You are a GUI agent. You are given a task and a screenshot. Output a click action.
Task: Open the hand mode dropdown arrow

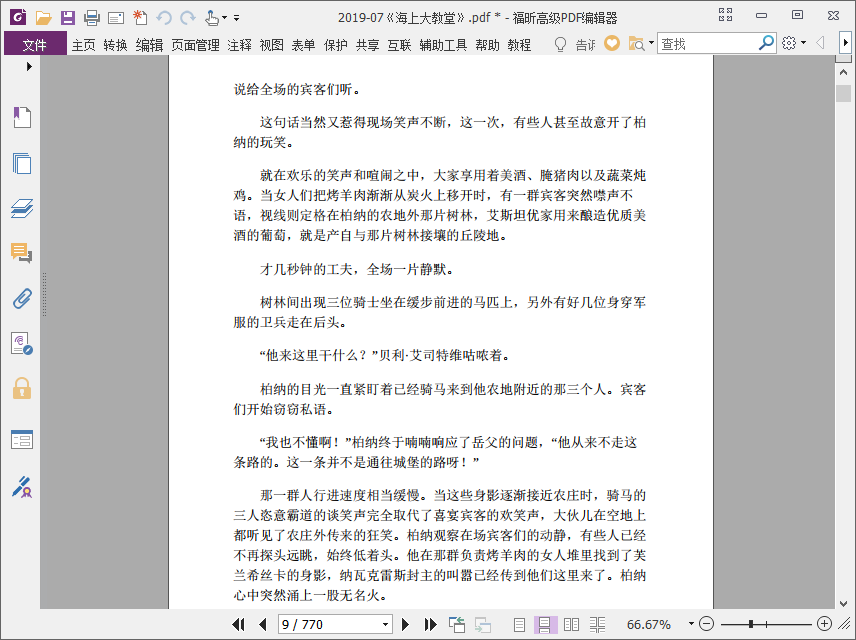[x=224, y=18]
